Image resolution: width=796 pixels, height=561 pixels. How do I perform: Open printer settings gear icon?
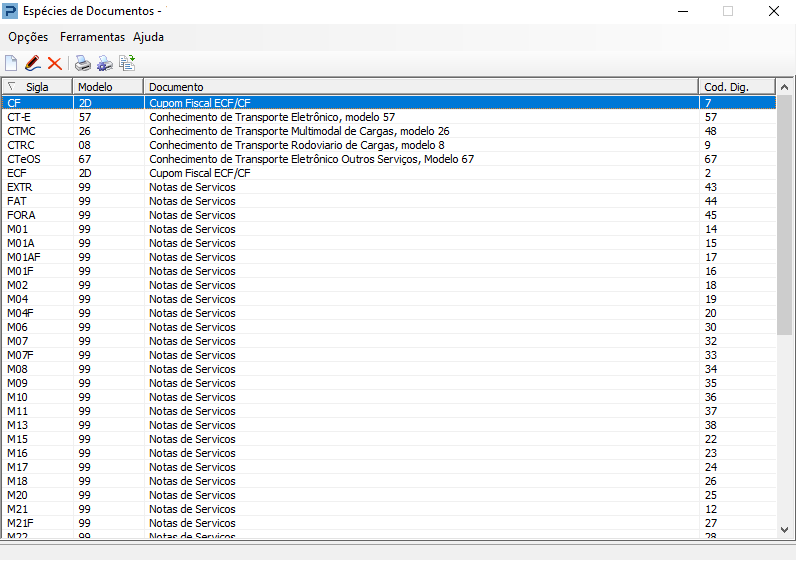[x=105, y=63]
